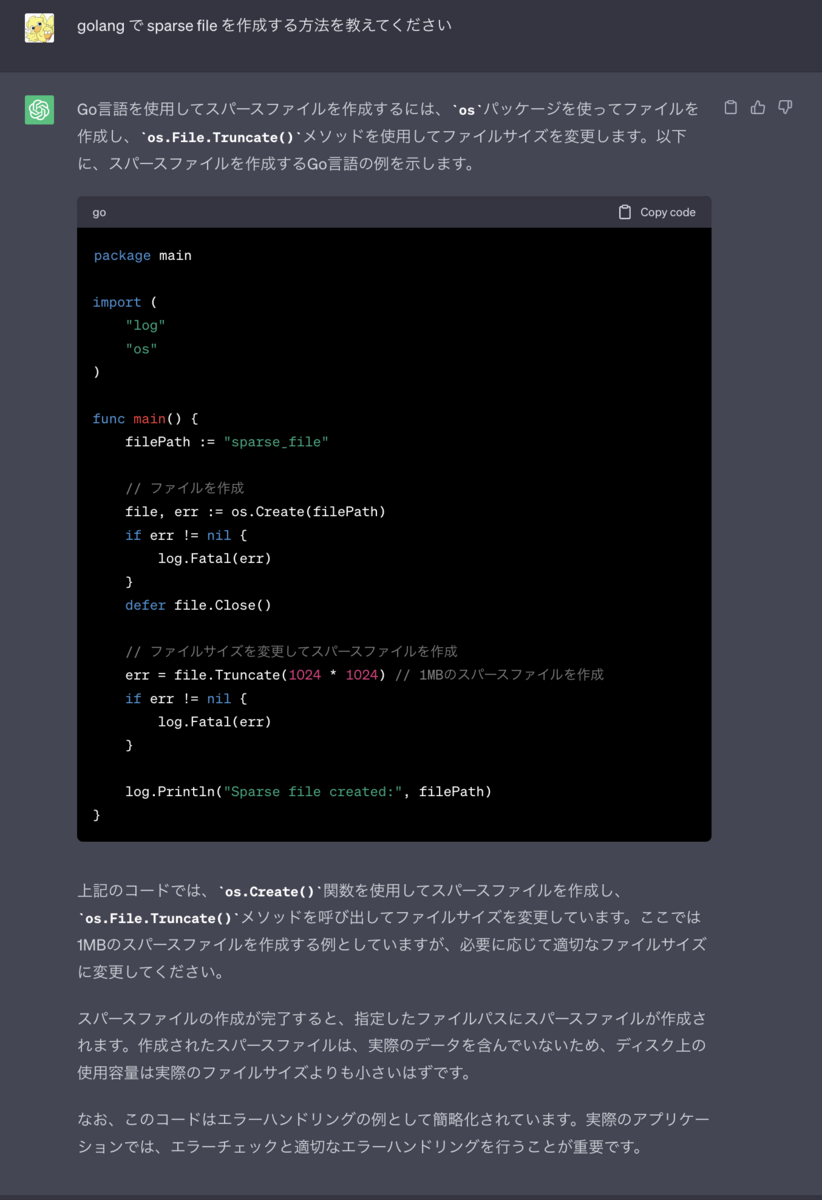Viewport: 822px width, 1200px height.
Task: Click the paragraph starting "スパースファイルの作成が完了すると"
Action: tap(392, 1045)
